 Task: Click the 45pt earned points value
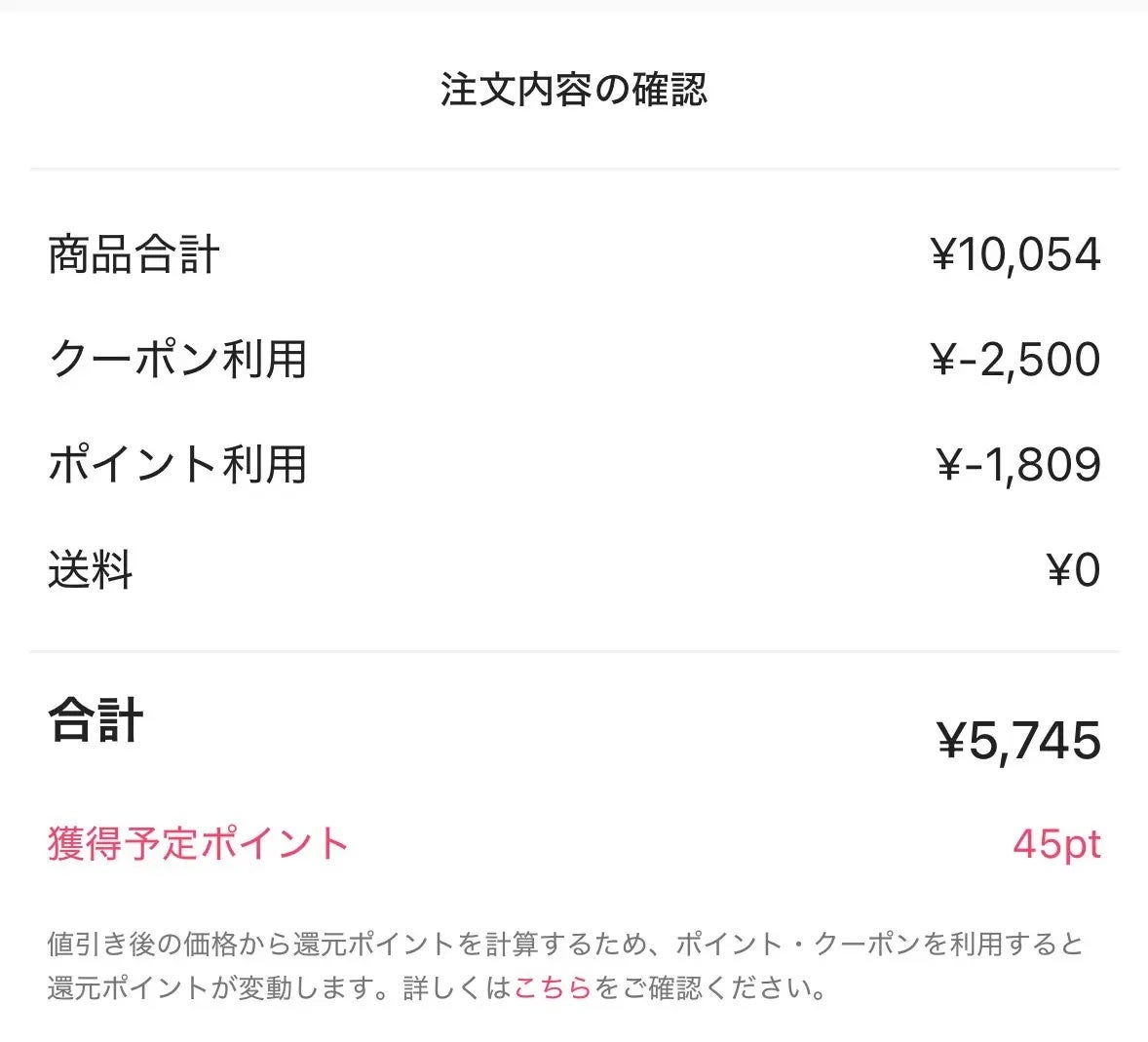click(x=1060, y=844)
